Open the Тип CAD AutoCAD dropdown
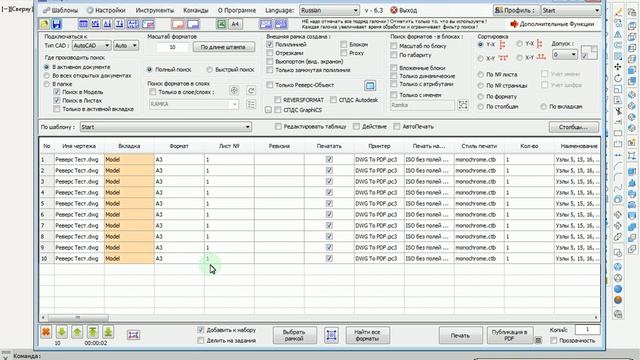The height and width of the screenshot is (360, 640). click(91, 46)
